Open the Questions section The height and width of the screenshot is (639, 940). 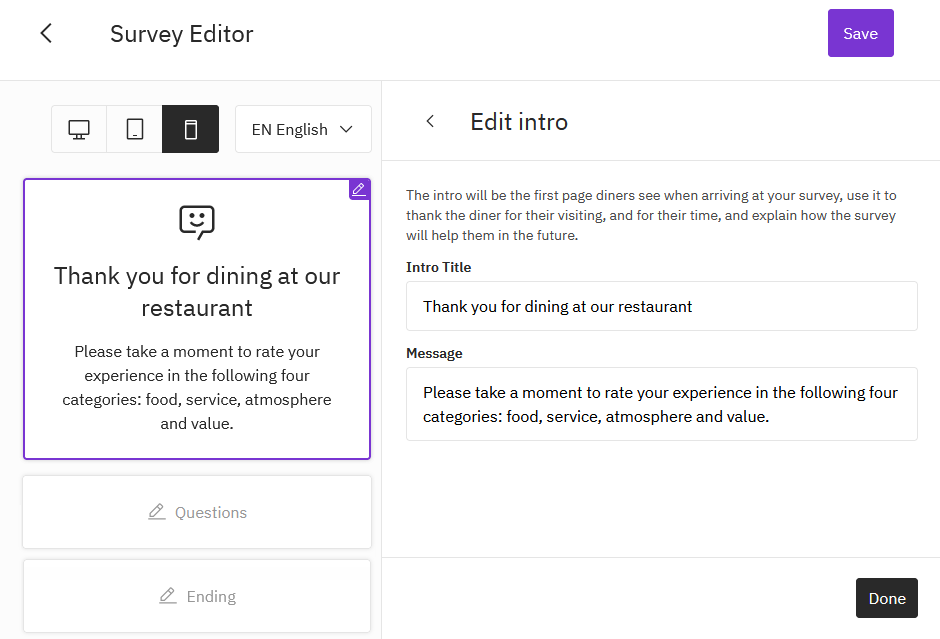(x=197, y=512)
